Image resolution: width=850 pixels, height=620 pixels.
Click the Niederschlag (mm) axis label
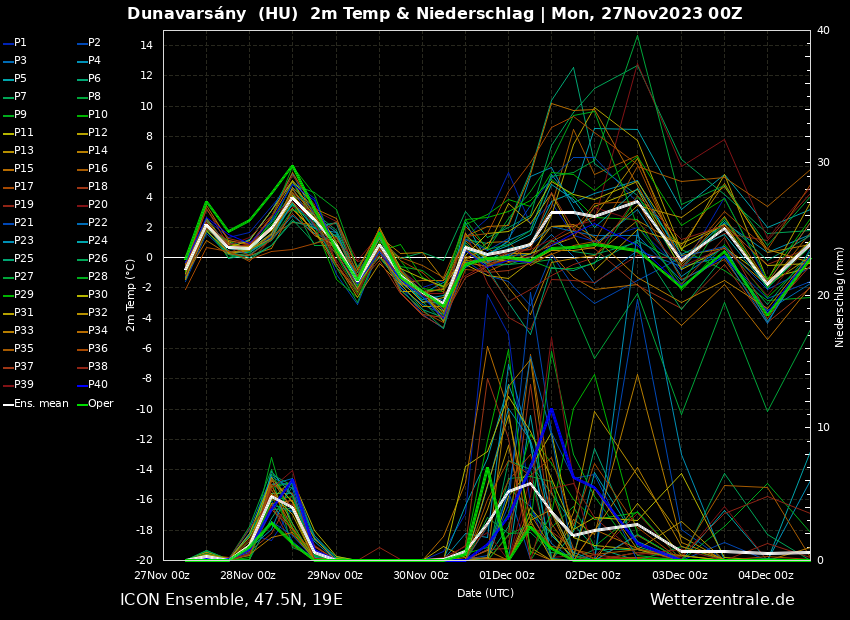click(x=840, y=296)
